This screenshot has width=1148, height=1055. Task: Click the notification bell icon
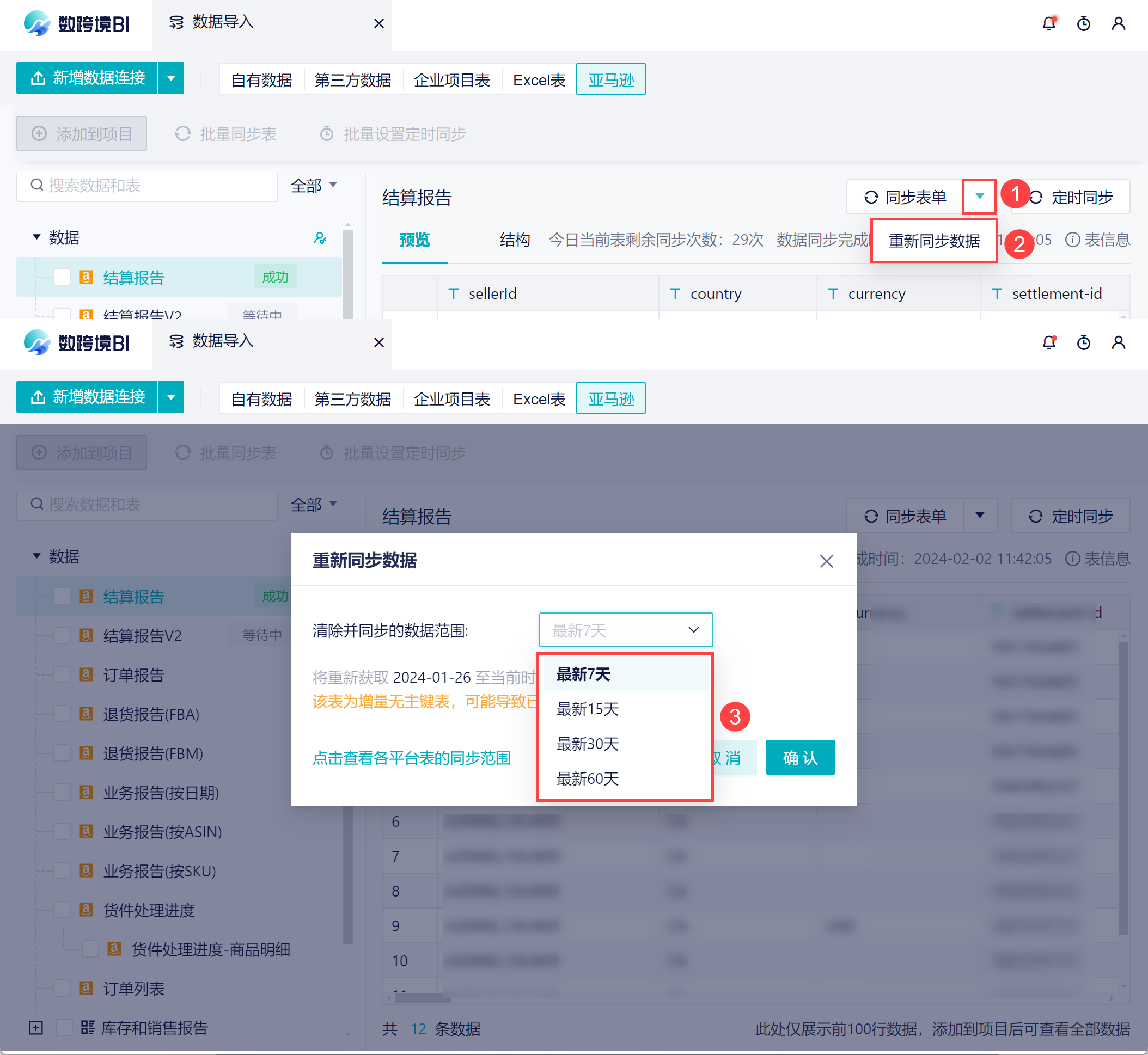pyautogui.click(x=1049, y=23)
